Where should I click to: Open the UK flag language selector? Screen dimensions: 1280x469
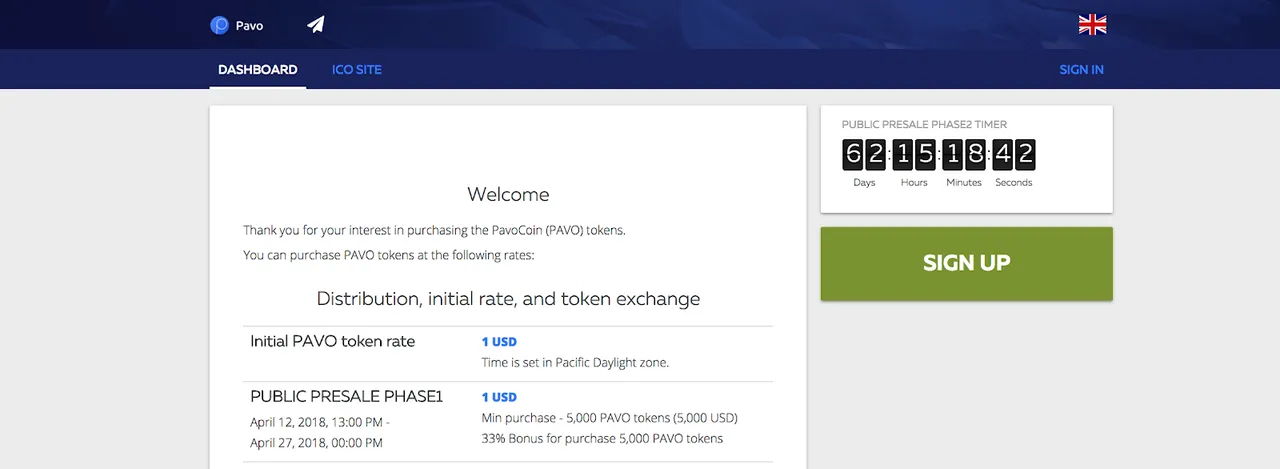pyautogui.click(x=1092, y=25)
